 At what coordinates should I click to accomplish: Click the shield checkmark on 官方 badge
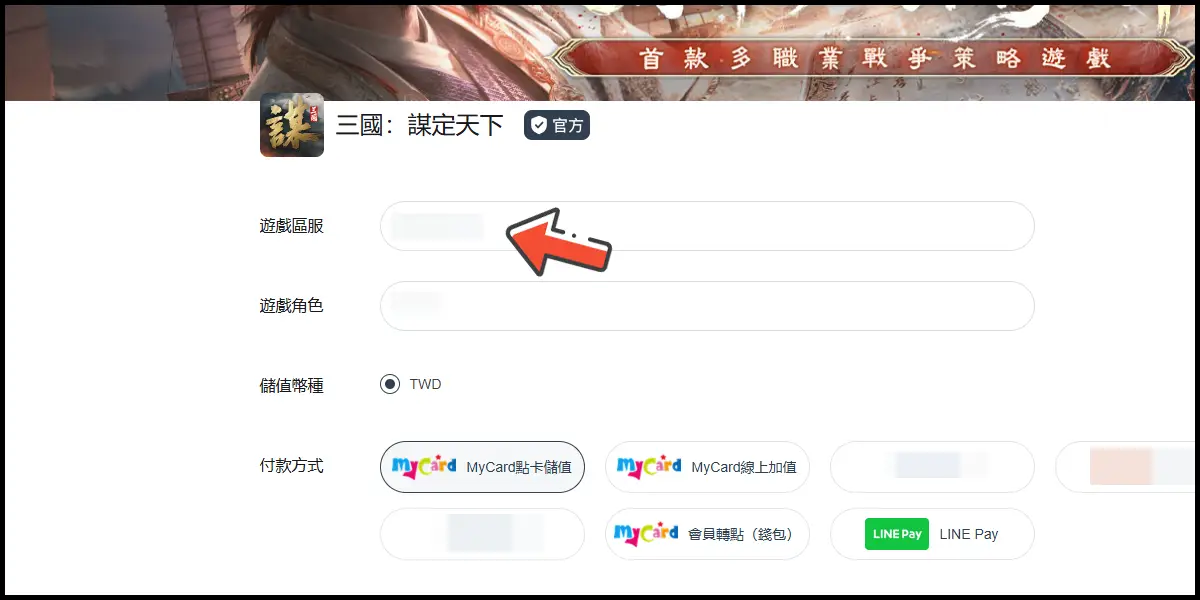[539, 126]
